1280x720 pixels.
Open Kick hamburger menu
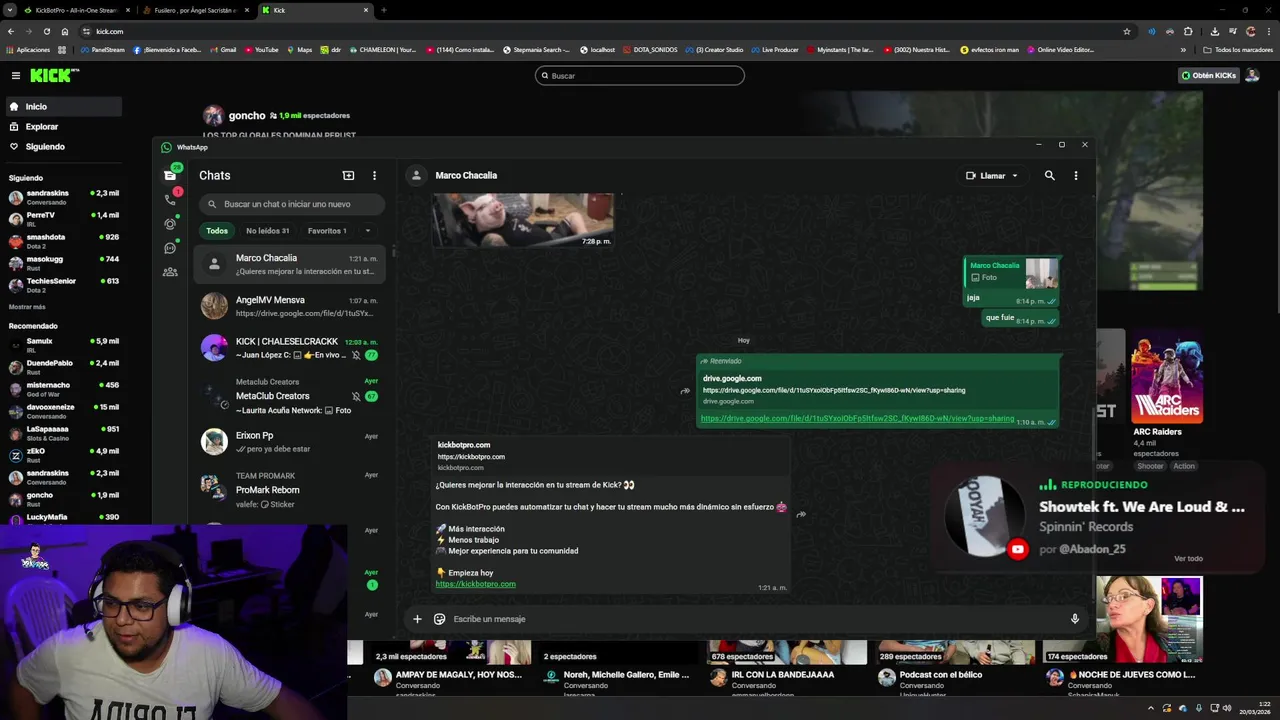click(15, 75)
